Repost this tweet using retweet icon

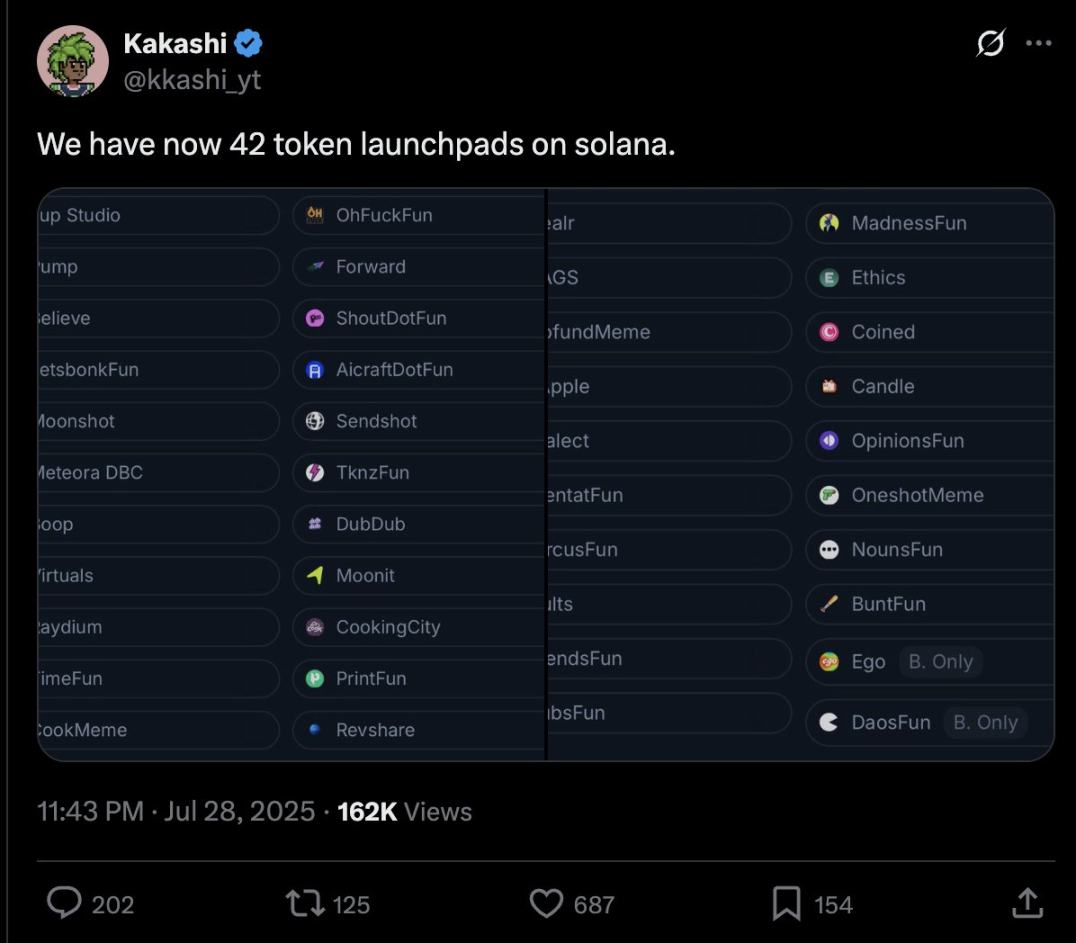[302, 904]
